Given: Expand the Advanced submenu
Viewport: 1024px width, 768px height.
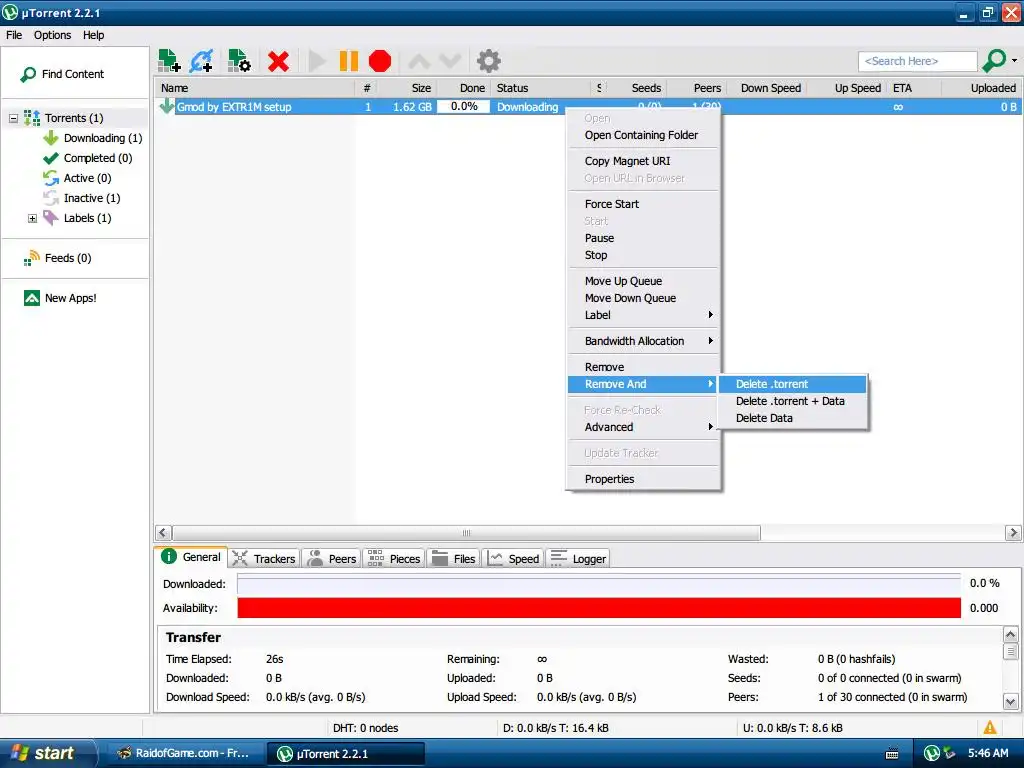Looking at the screenshot, I should [x=643, y=428].
